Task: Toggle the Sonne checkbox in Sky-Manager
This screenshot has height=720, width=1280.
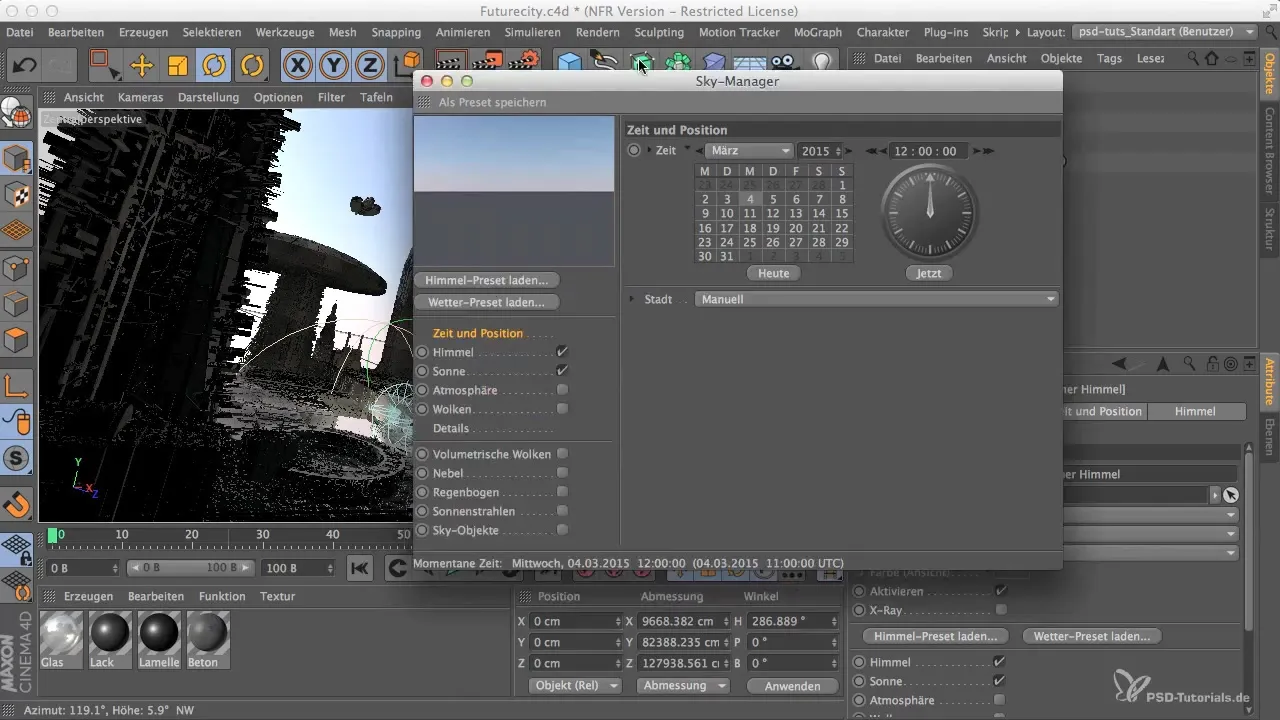Action: point(563,371)
